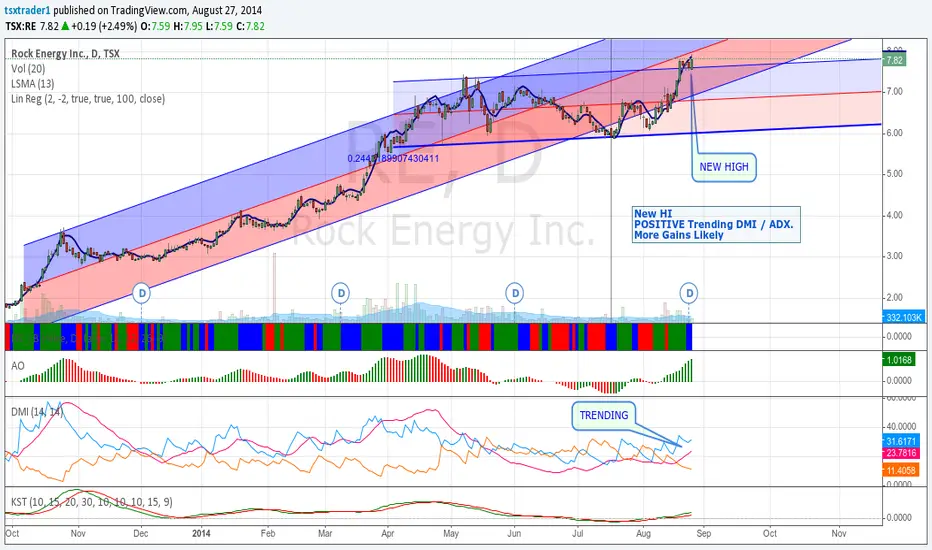This screenshot has height=550, width=932.
Task: Click the TSX:RE ticker symbol in header
Action: click(20, 26)
